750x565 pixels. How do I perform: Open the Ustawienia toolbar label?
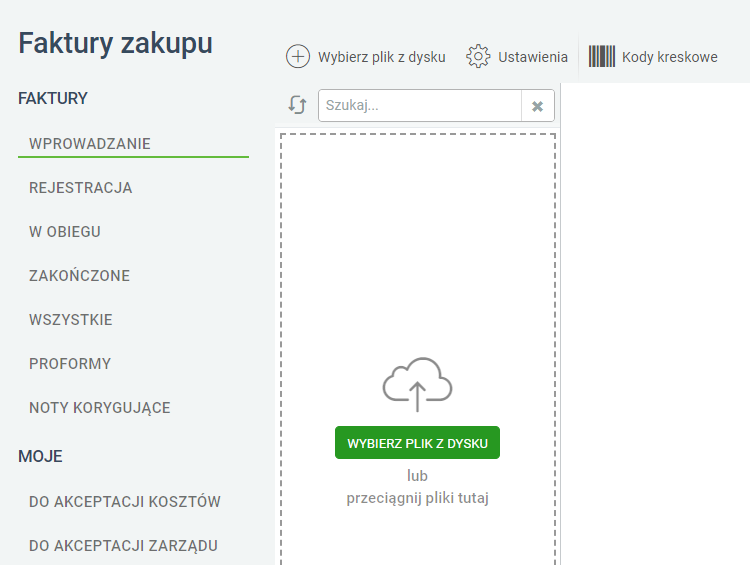(533, 57)
